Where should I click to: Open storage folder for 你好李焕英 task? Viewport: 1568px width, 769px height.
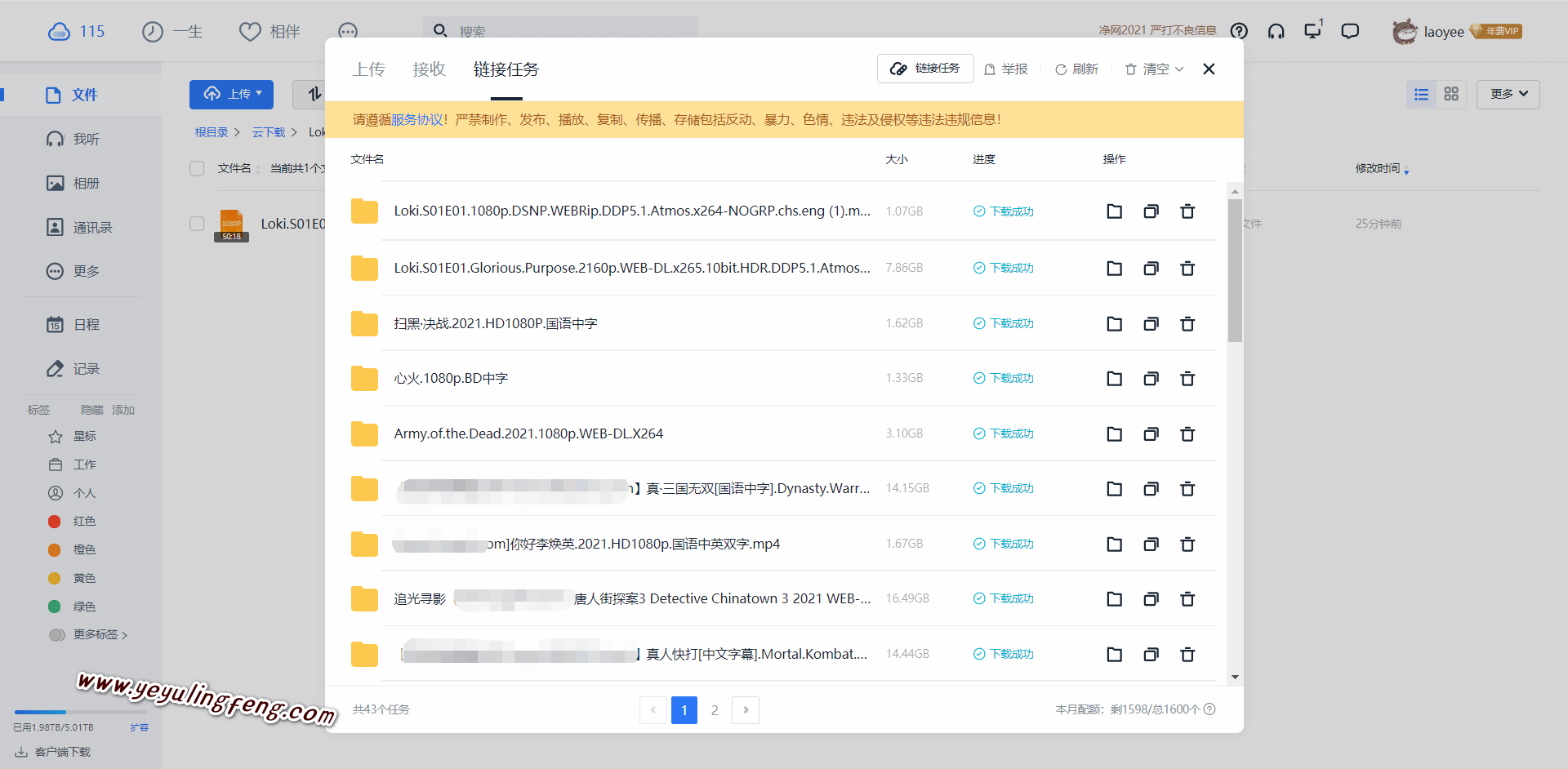point(1114,544)
